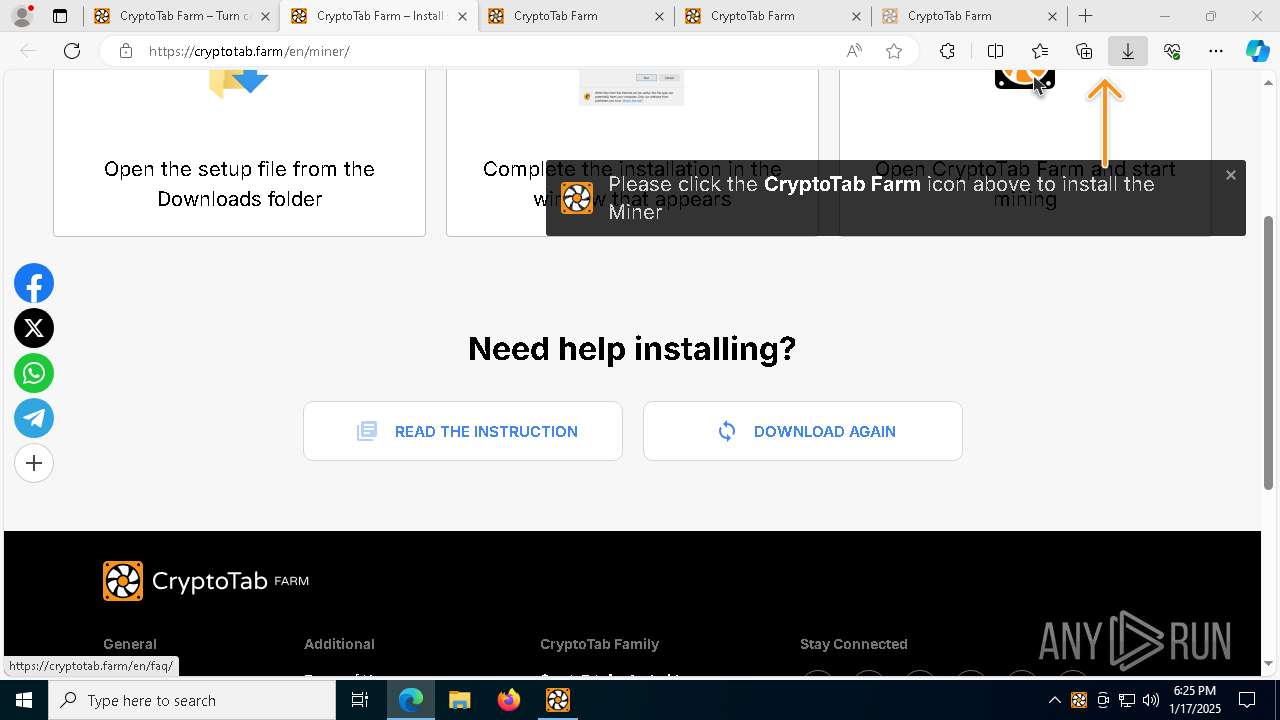Share page via Facebook icon
Image resolution: width=1280 pixels, height=720 pixels.
pyautogui.click(x=34, y=284)
